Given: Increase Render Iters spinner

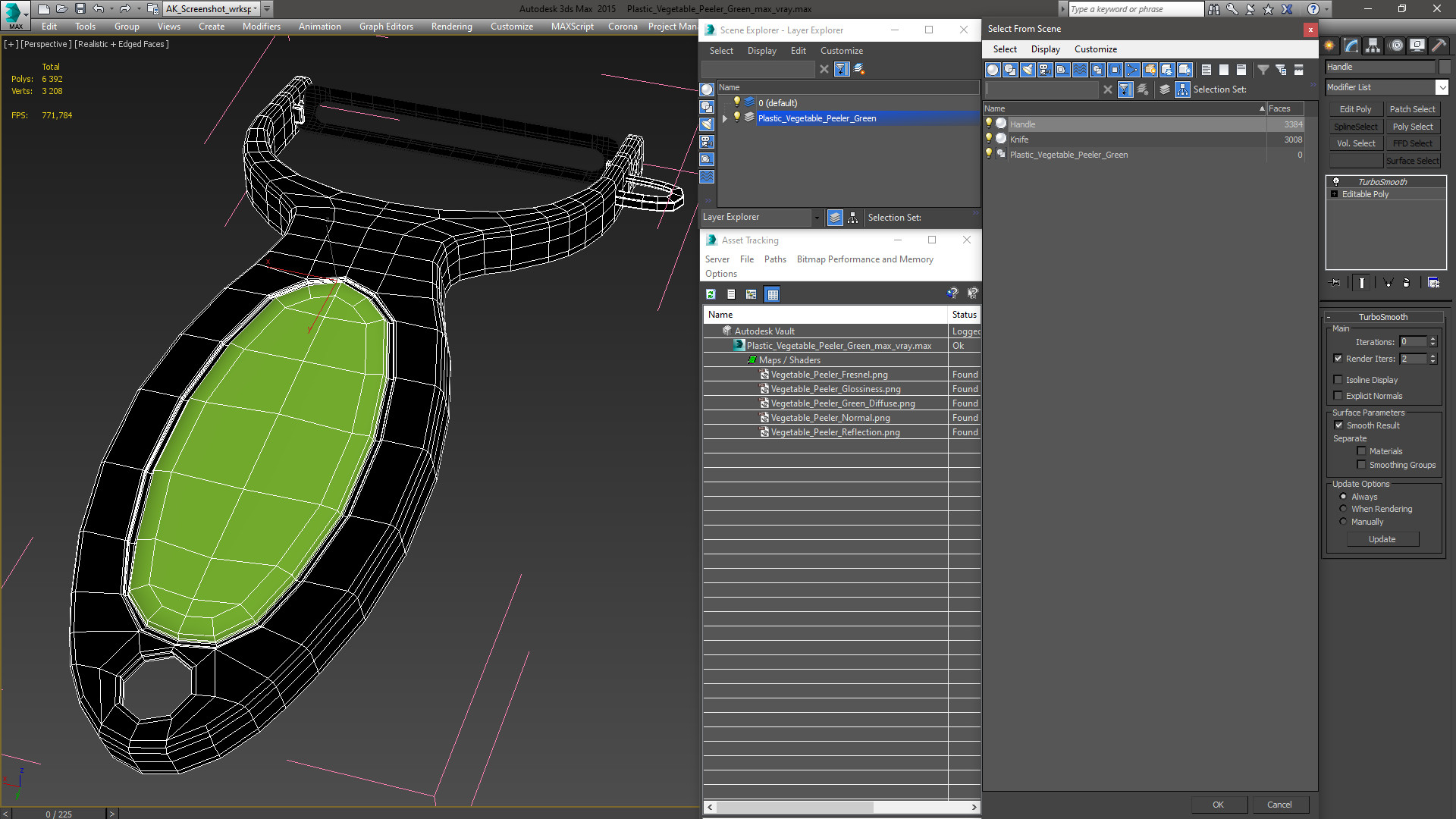Looking at the screenshot, I should (1432, 356).
